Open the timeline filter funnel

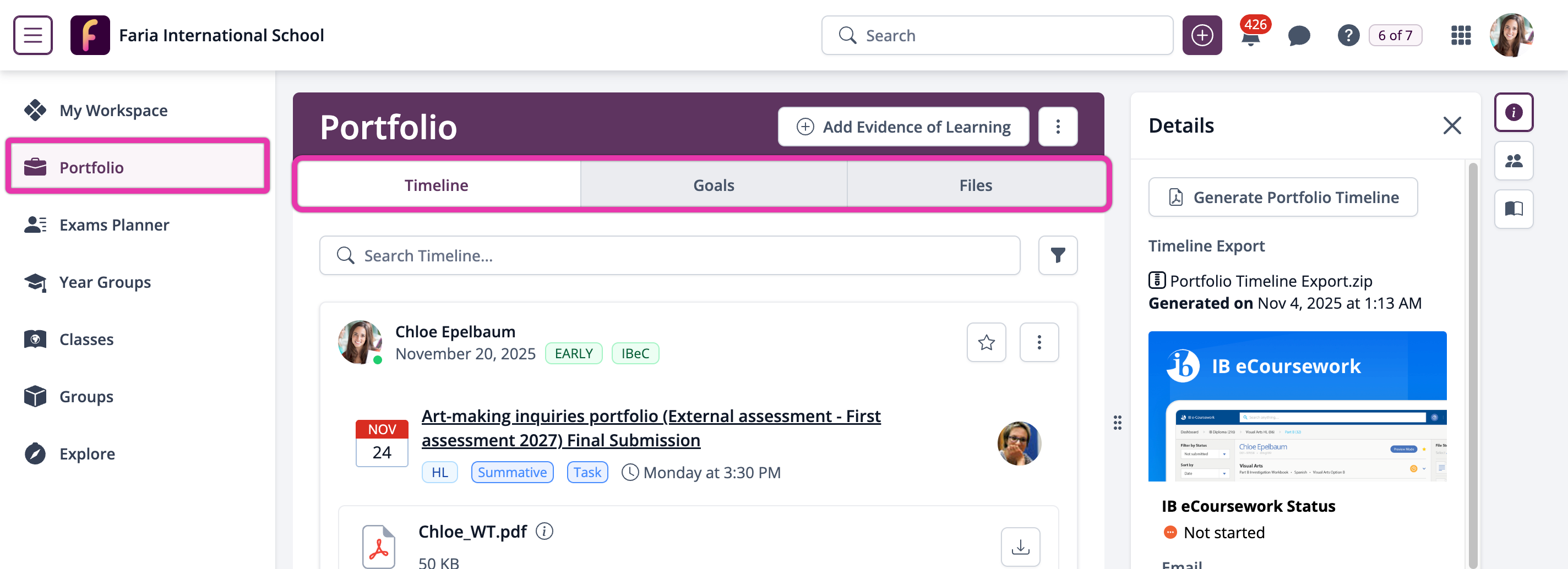[1057, 255]
